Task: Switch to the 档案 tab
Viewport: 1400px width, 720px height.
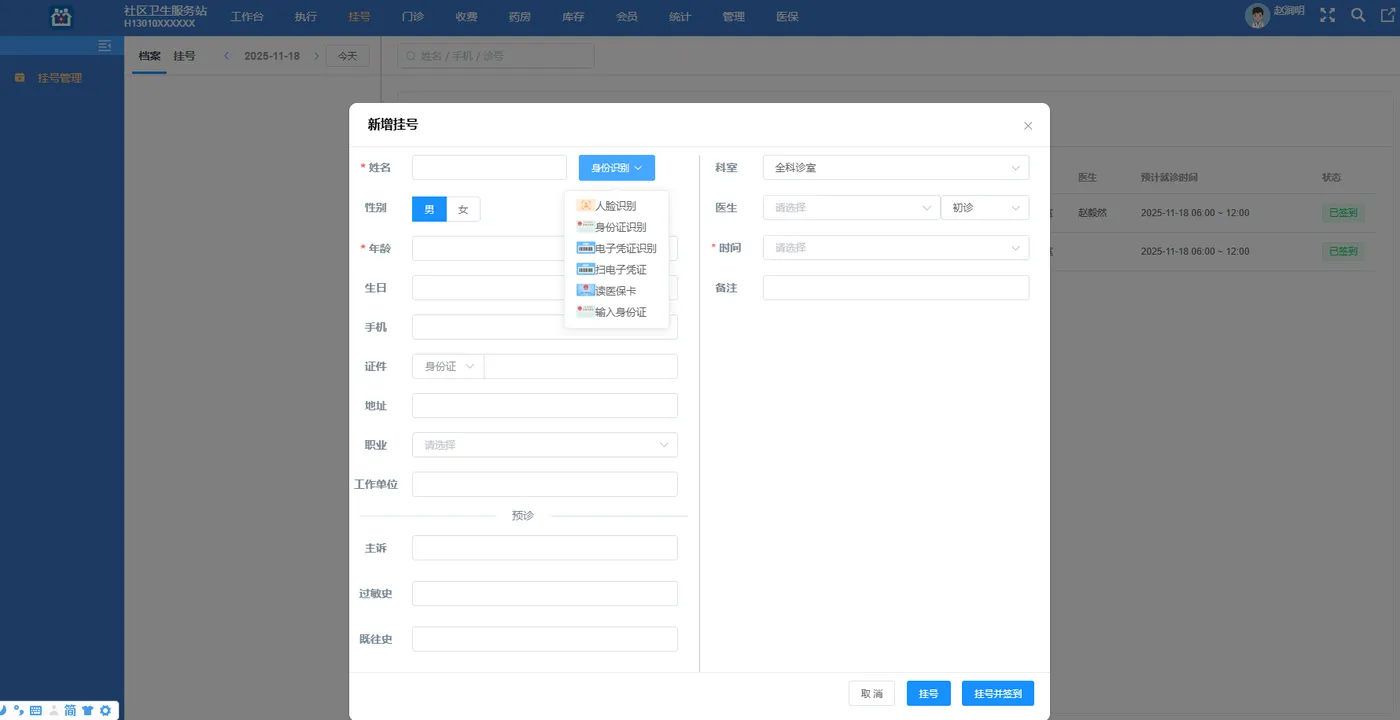Action: [148, 56]
